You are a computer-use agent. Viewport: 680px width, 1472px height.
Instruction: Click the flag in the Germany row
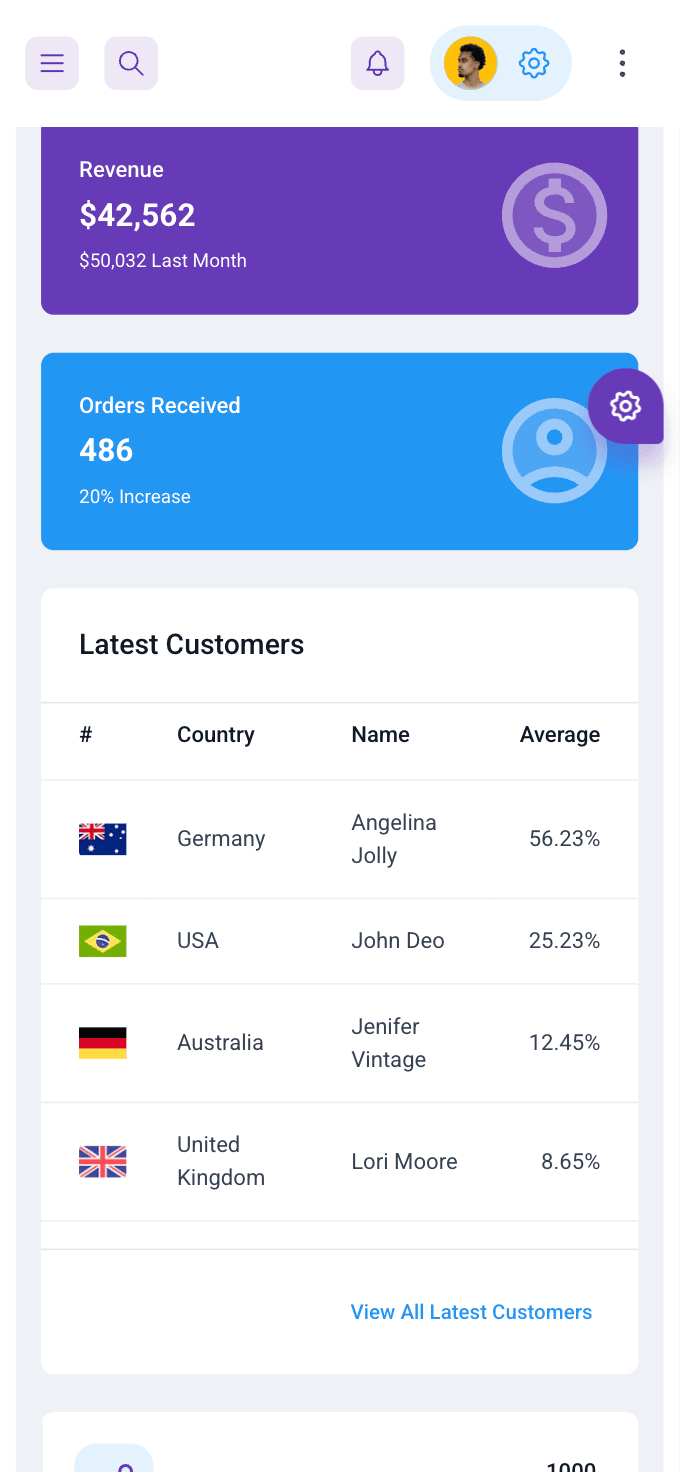[103, 839]
